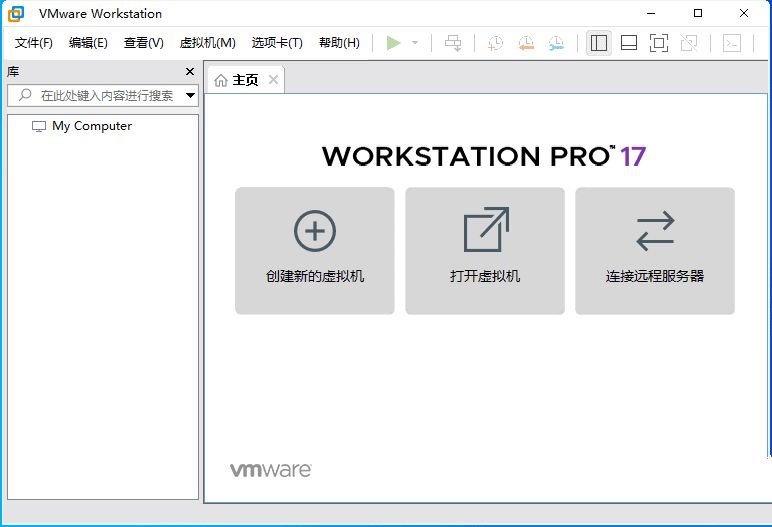This screenshot has width=772, height=527.
Task: Click the library search input field
Action: [x=105, y=96]
